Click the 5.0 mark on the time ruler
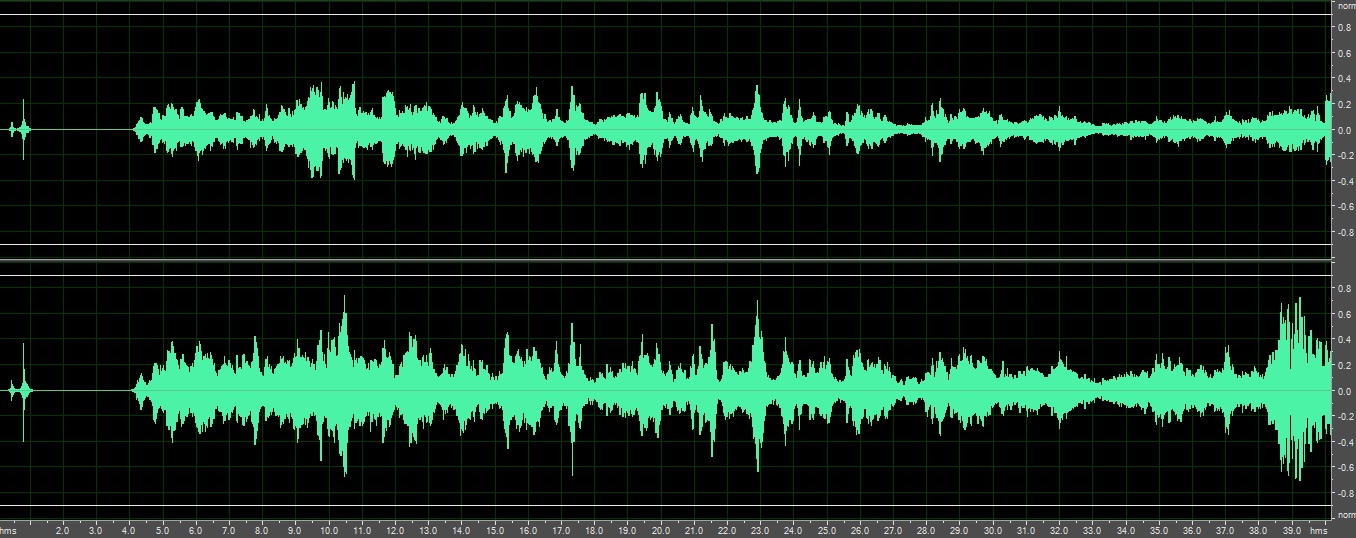1356x538 pixels. [161, 531]
